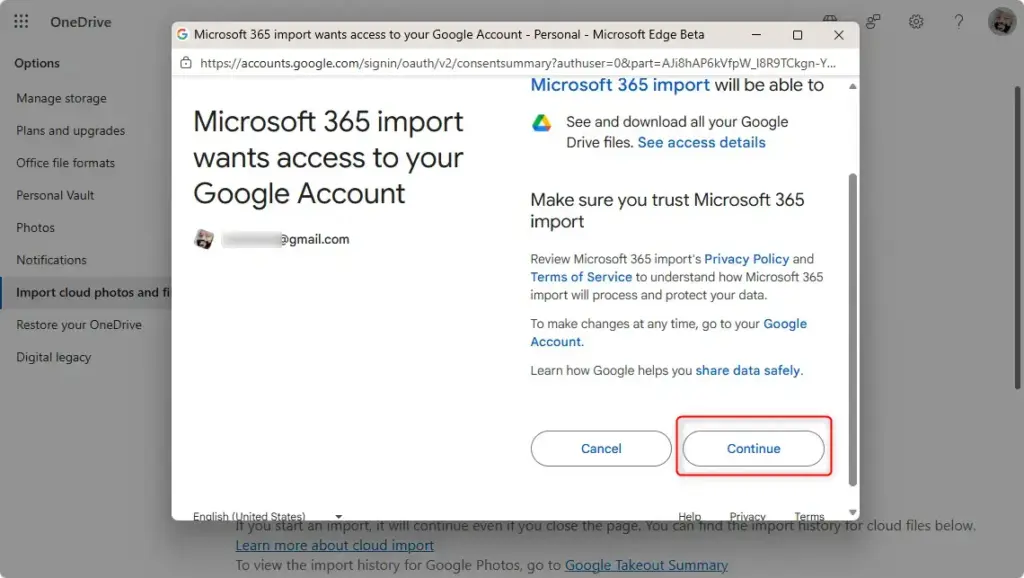This screenshot has width=1024, height=578.
Task: Minimize the Google consent popup window
Action: [756, 35]
